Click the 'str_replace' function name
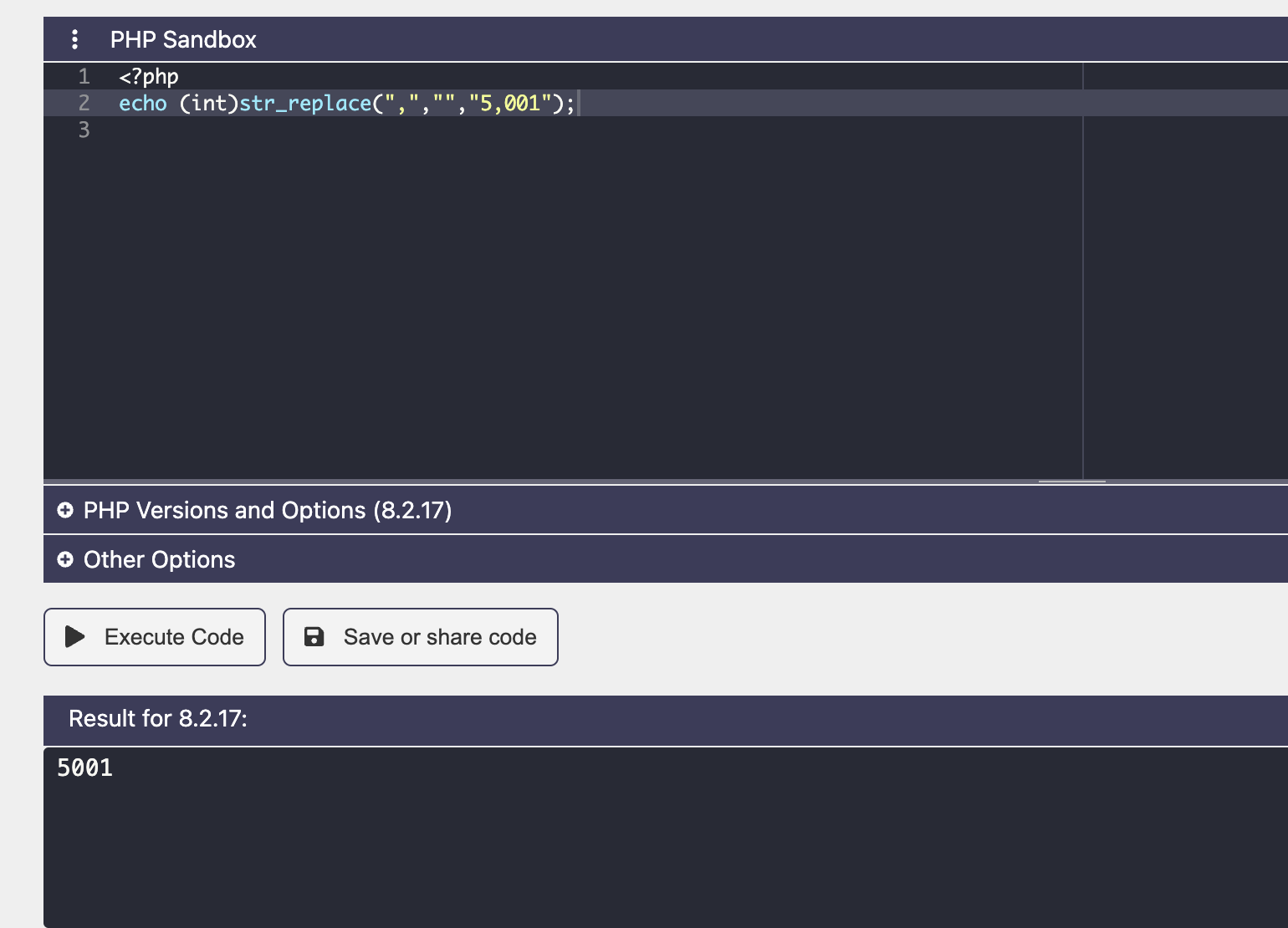 305,103
